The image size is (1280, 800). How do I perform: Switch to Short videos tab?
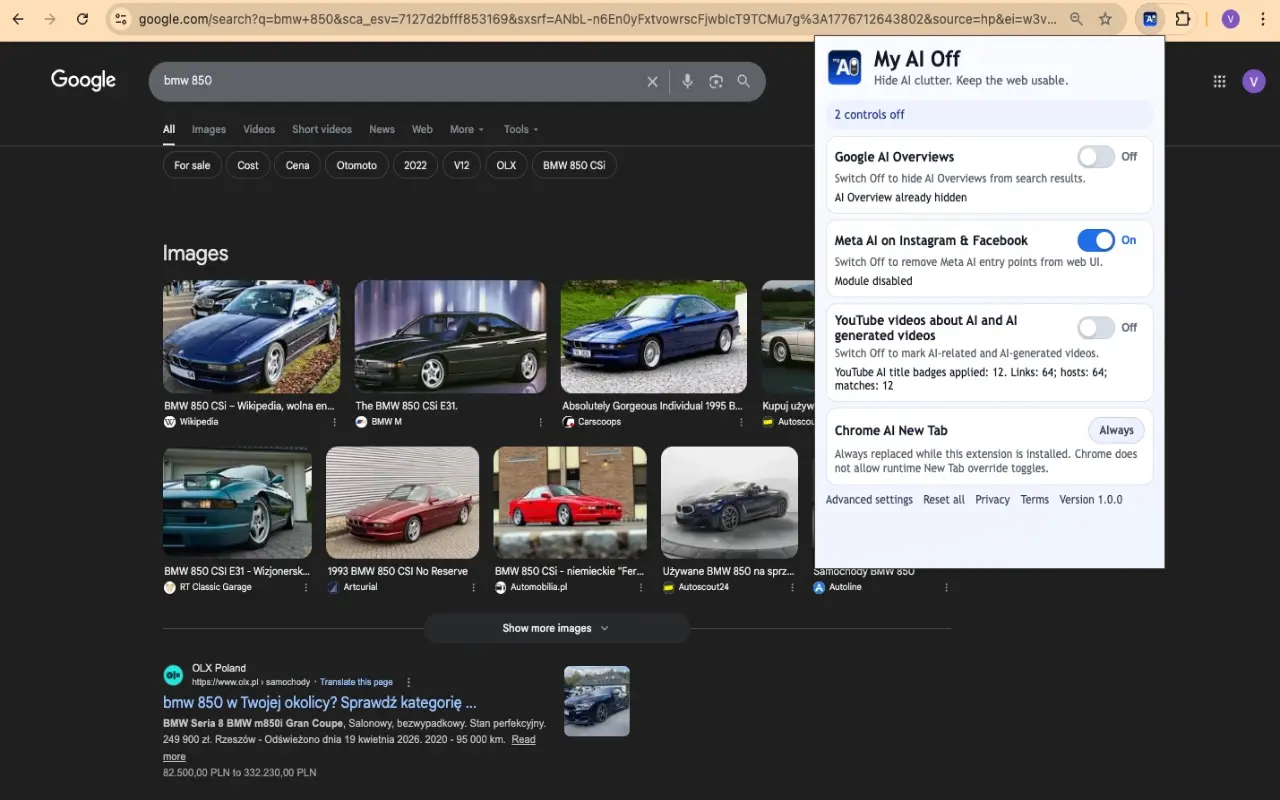click(322, 129)
